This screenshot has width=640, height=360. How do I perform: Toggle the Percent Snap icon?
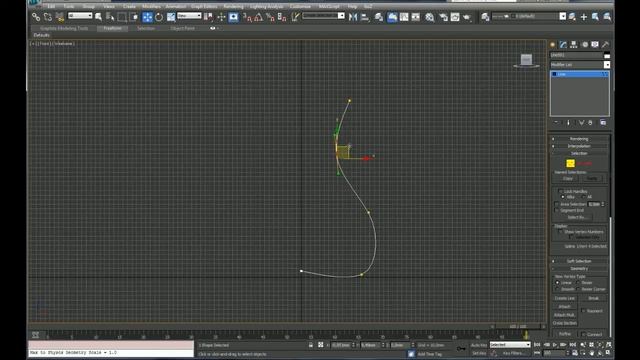coord(270,17)
